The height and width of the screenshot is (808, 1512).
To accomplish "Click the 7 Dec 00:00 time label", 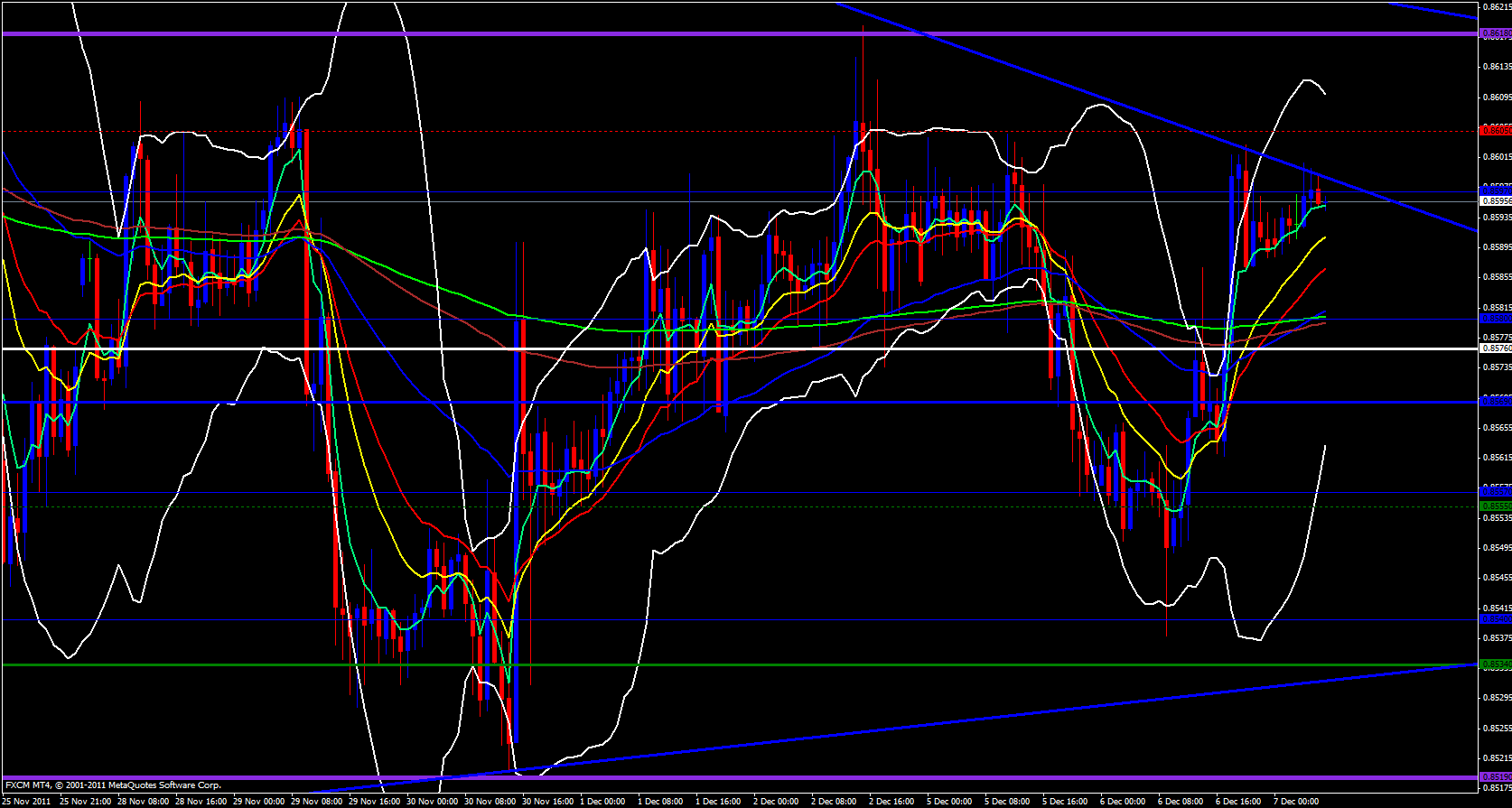I will 1296,801.
